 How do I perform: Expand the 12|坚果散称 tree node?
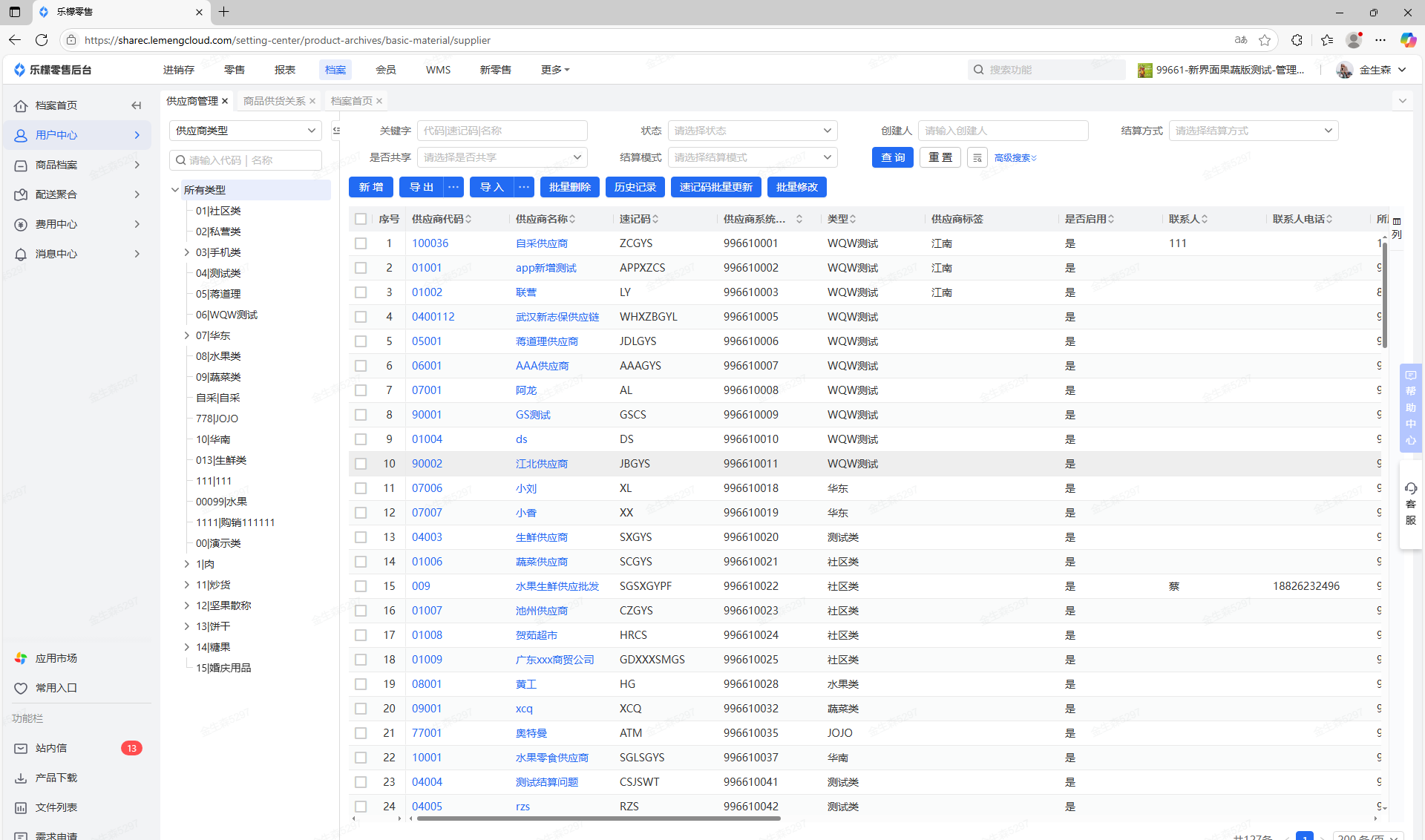click(x=187, y=606)
